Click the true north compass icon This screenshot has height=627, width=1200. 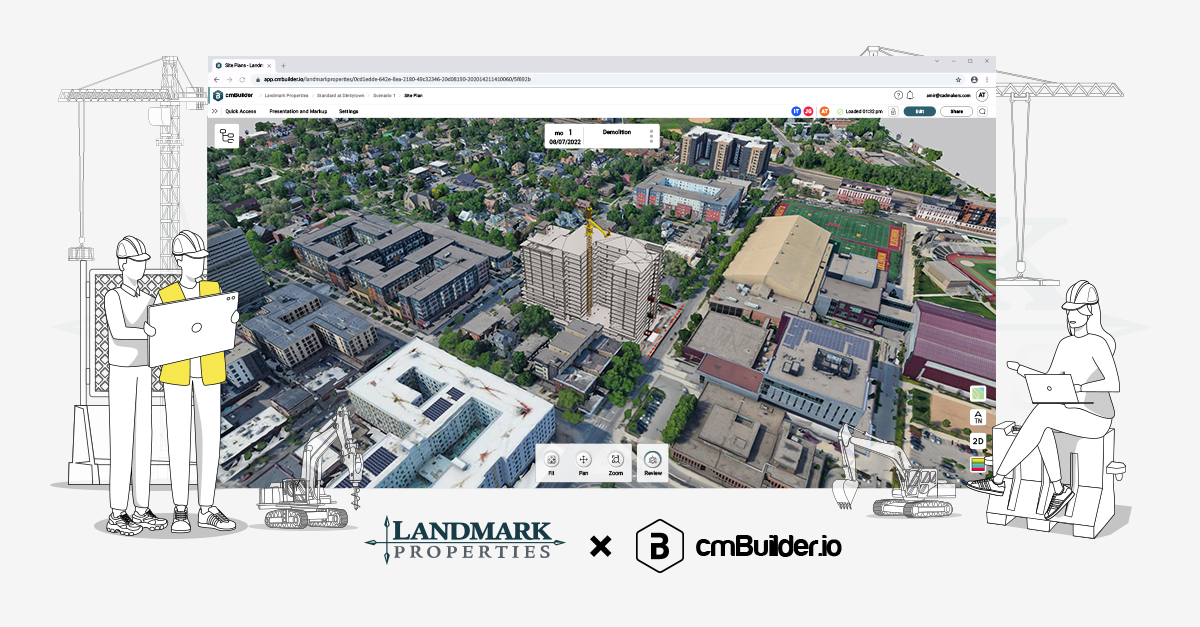click(979, 415)
